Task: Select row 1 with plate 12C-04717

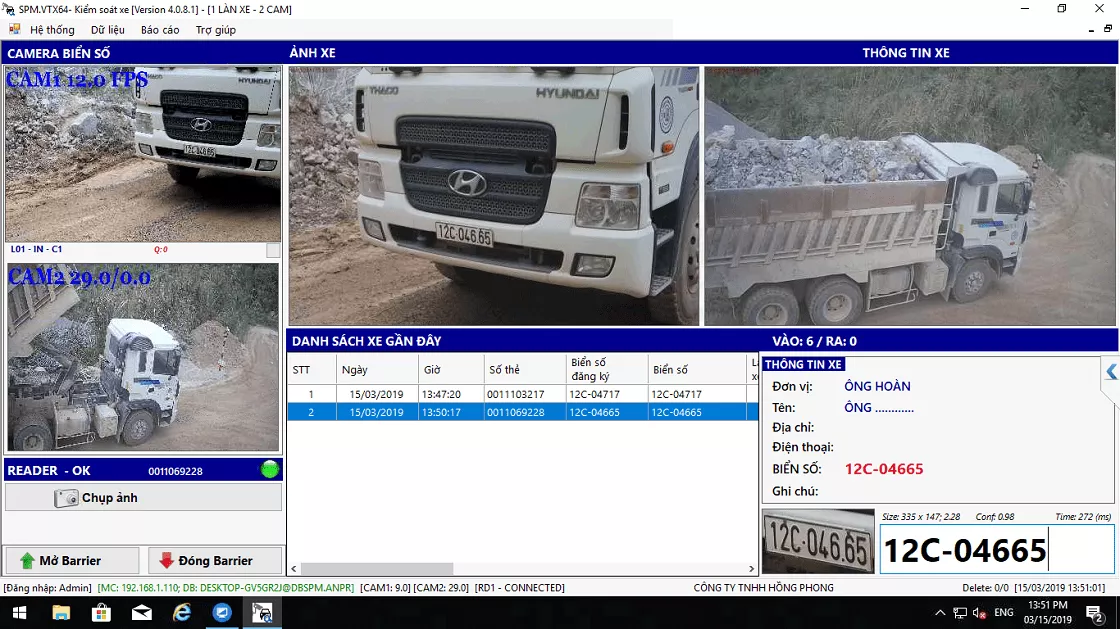Action: click(522, 394)
